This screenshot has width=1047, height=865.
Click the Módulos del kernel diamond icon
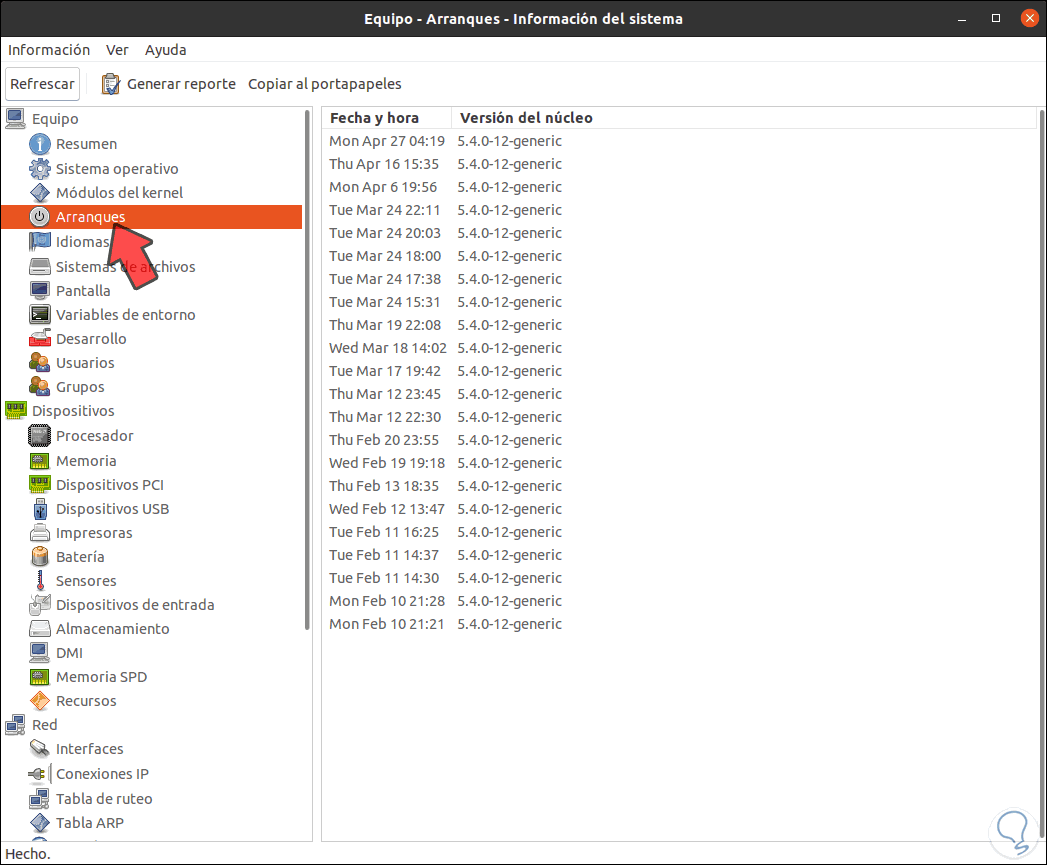coord(40,193)
